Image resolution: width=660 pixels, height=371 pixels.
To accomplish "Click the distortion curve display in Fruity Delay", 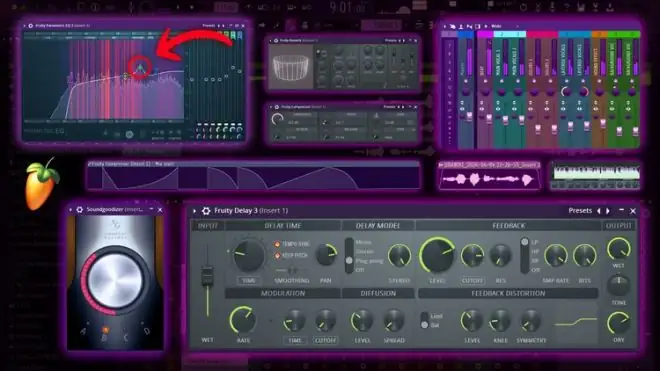I will (576, 322).
